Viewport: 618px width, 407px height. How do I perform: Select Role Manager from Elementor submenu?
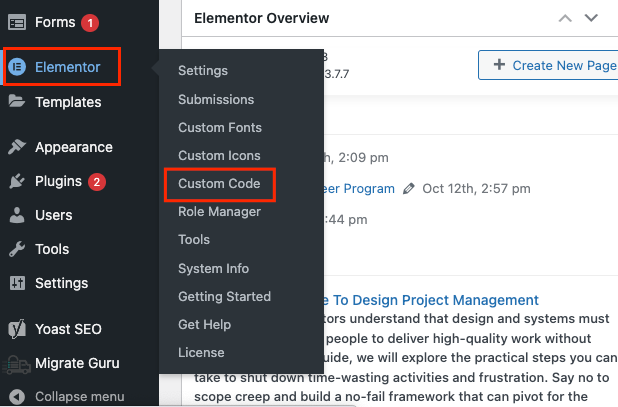[219, 212]
